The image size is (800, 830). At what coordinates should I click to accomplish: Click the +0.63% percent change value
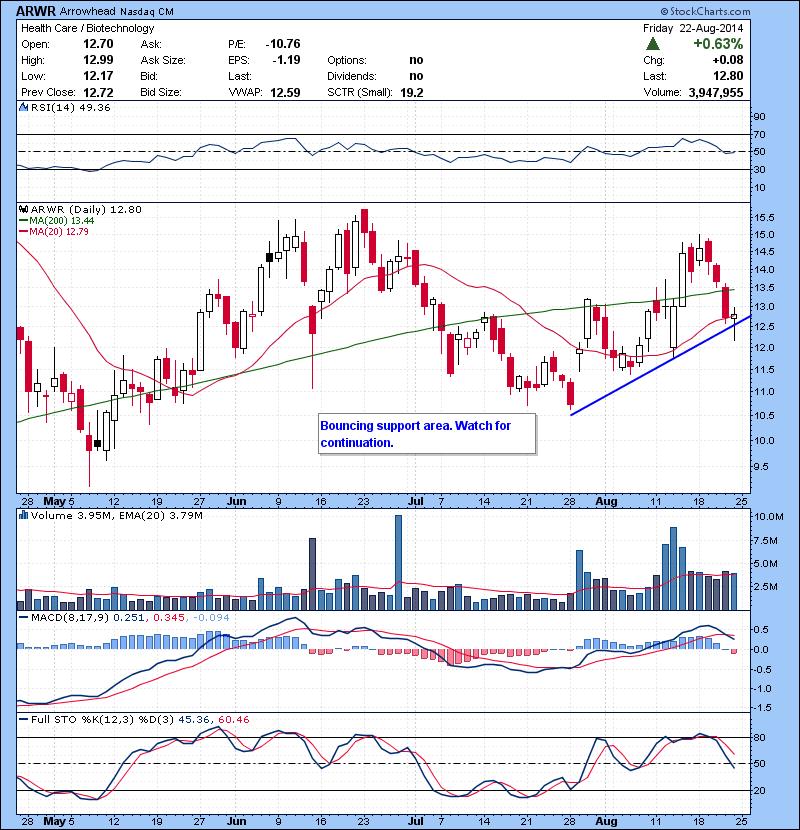coord(718,44)
